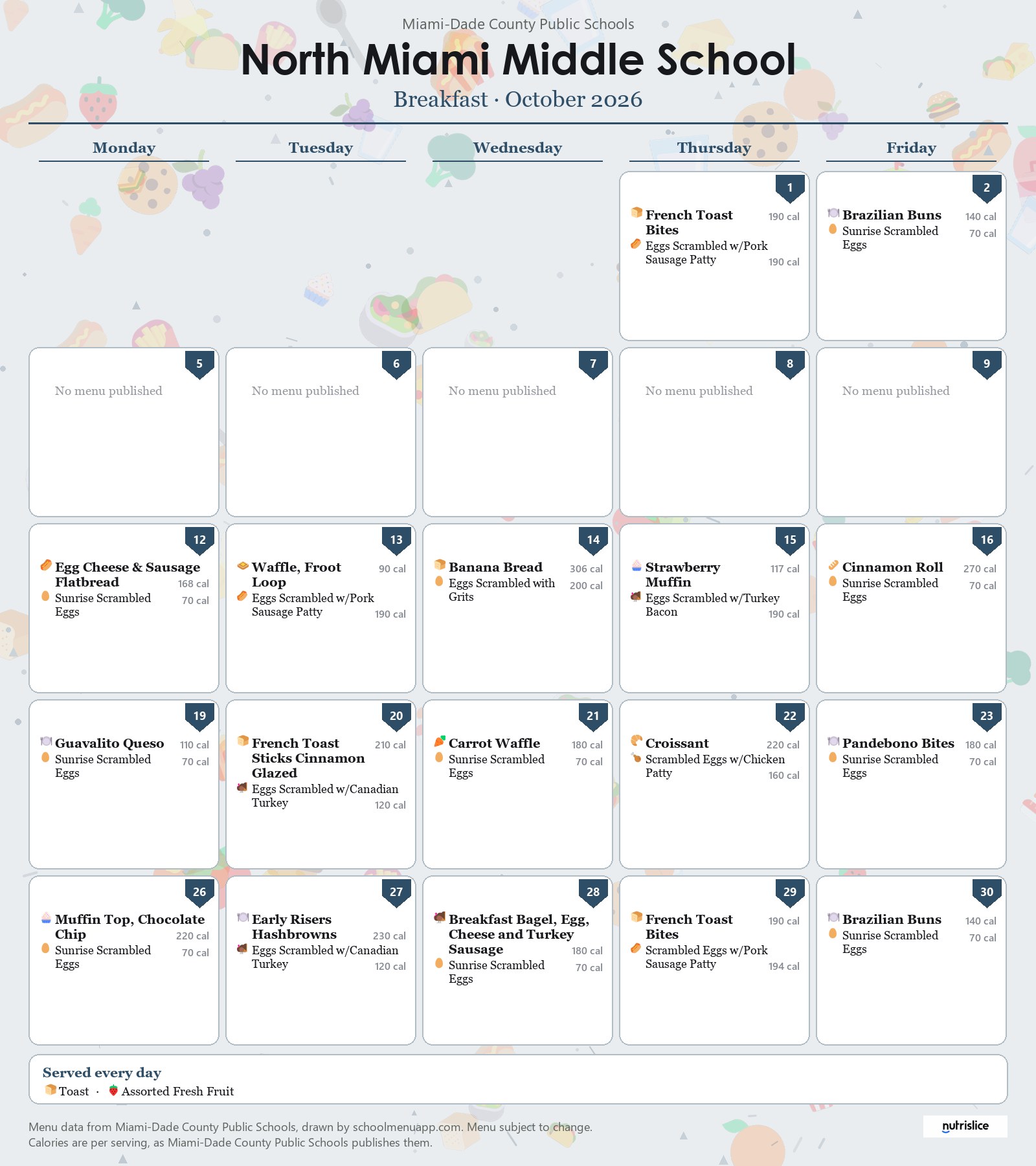Viewport: 1036px width, 1166px height.
Task: Select the Friday column header
Action: point(911,148)
